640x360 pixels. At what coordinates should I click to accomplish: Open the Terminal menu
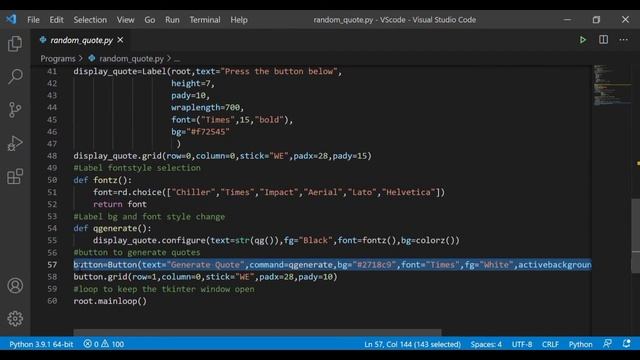pos(204,20)
